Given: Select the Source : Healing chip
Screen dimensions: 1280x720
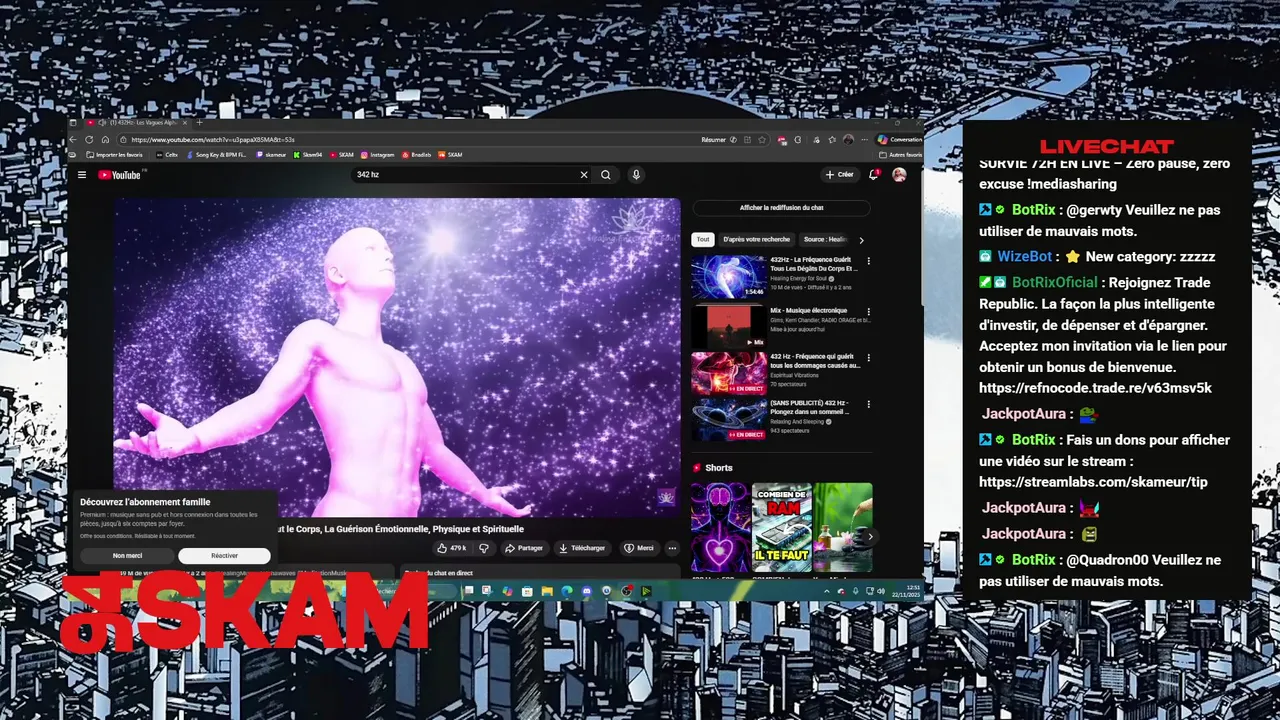Looking at the screenshot, I should 825,240.
